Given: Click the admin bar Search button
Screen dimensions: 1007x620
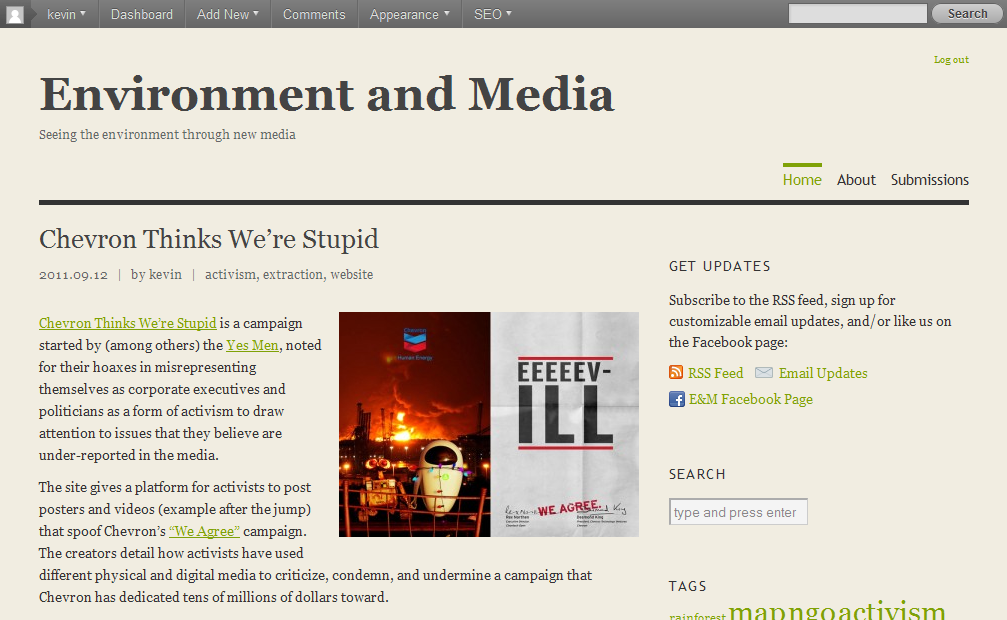Looking at the screenshot, I should 967,13.
